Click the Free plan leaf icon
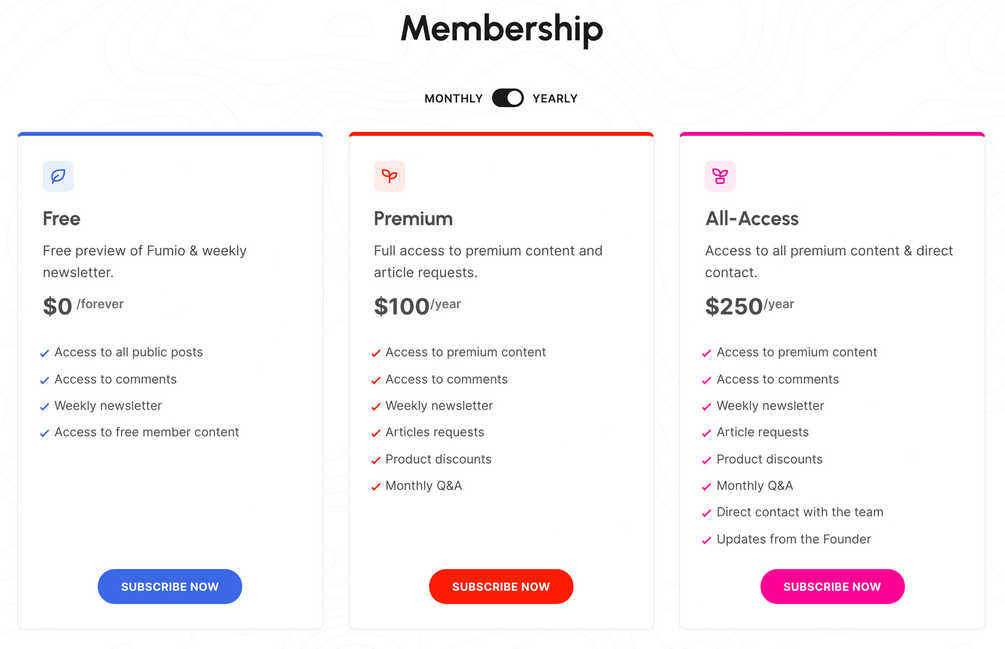This screenshot has height=649, width=1005. pos(58,176)
